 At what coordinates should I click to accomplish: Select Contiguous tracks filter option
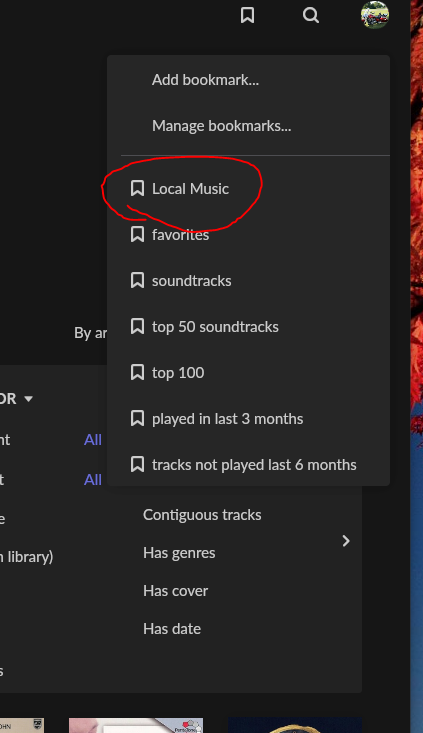point(202,515)
